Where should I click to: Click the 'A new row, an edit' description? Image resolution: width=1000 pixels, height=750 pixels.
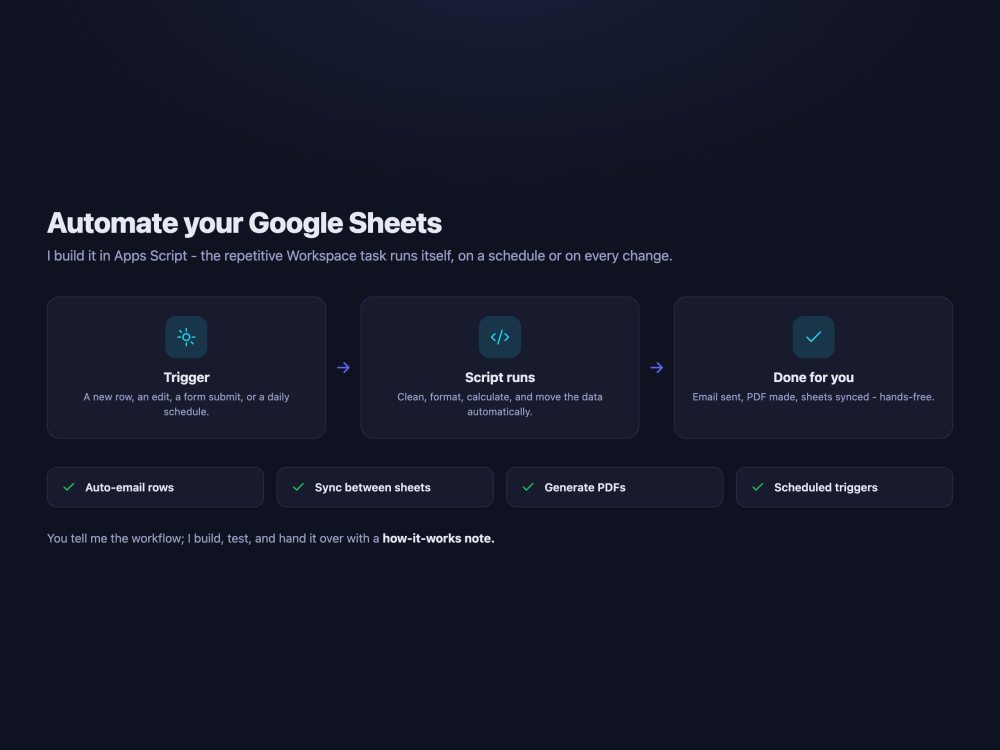pos(186,404)
